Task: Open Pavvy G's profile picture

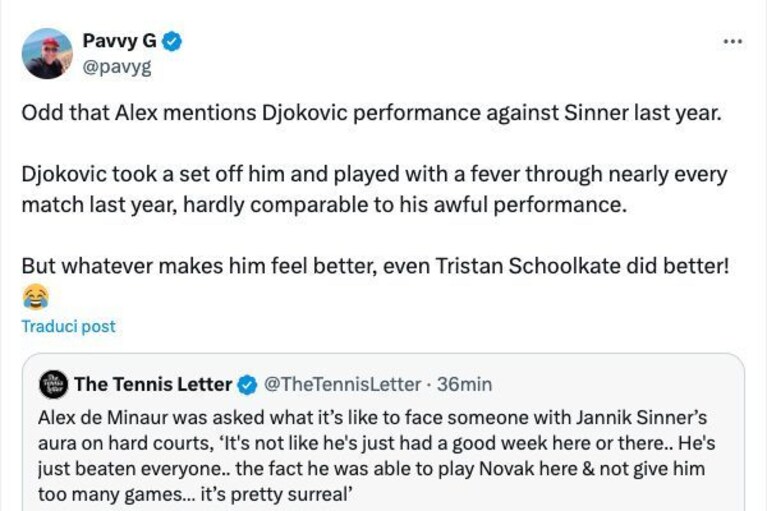Action: point(47,53)
